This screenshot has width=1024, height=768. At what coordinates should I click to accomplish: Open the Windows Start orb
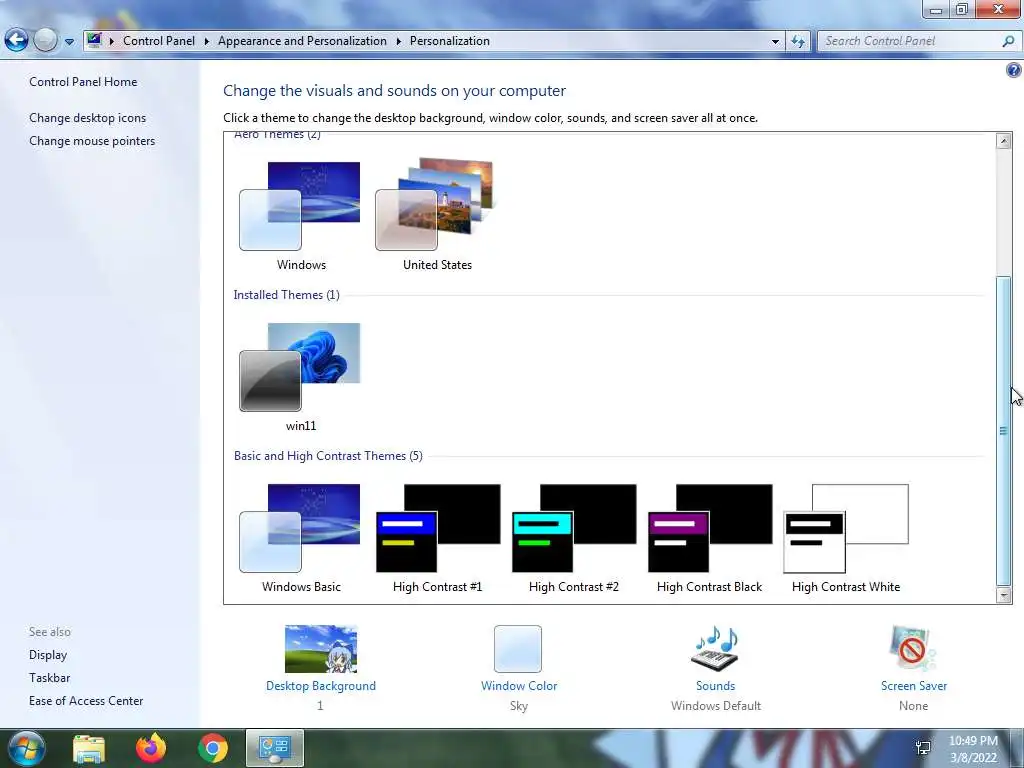(x=25, y=748)
